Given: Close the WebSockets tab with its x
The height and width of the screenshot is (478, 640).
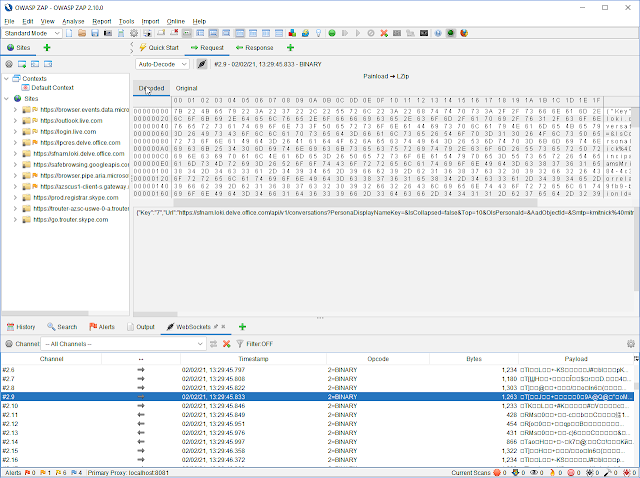Looking at the screenshot, I should (x=223, y=327).
